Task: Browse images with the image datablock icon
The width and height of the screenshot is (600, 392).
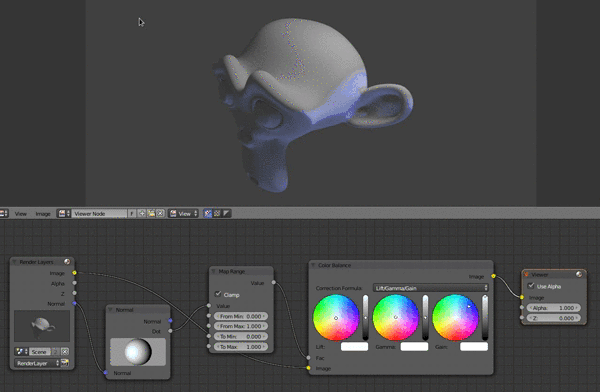Action: click(x=64, y=214)
